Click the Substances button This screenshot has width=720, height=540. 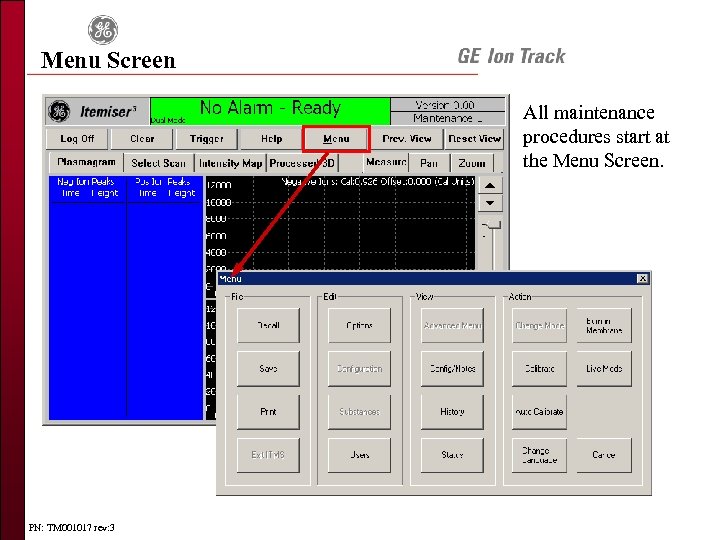pos(359,411)
